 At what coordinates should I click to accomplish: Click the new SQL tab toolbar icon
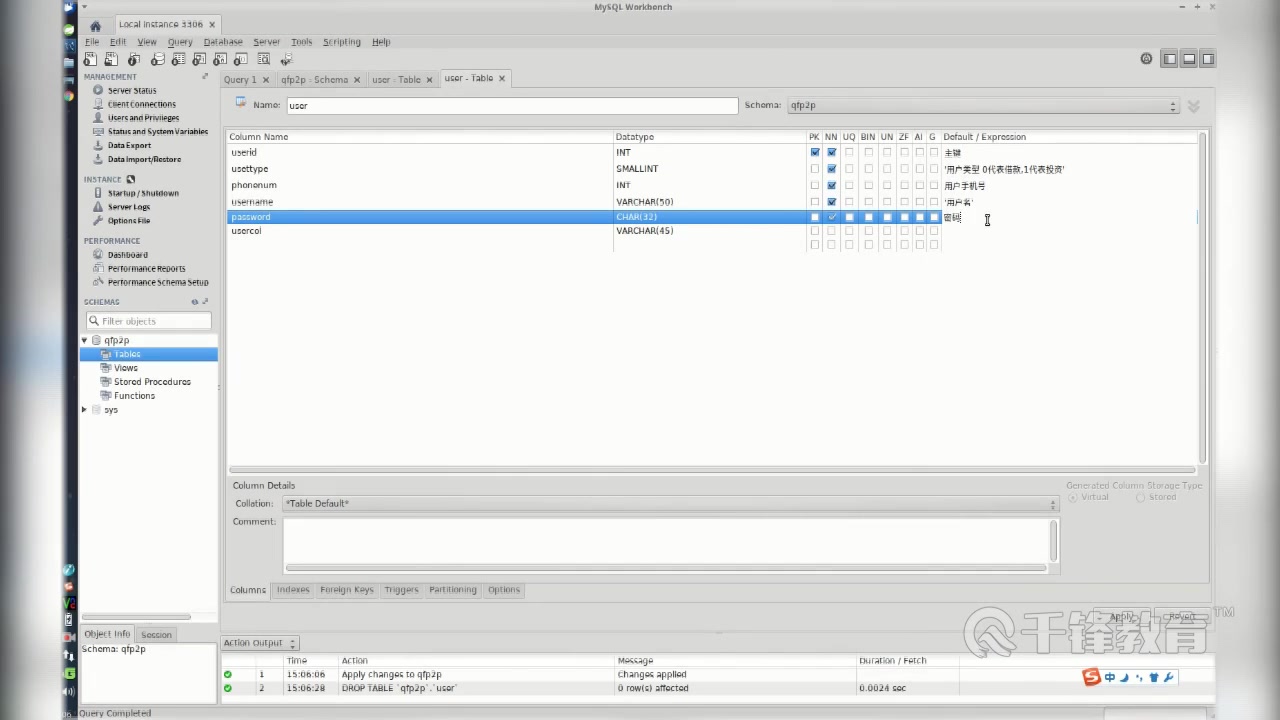[x=90, y=60]
